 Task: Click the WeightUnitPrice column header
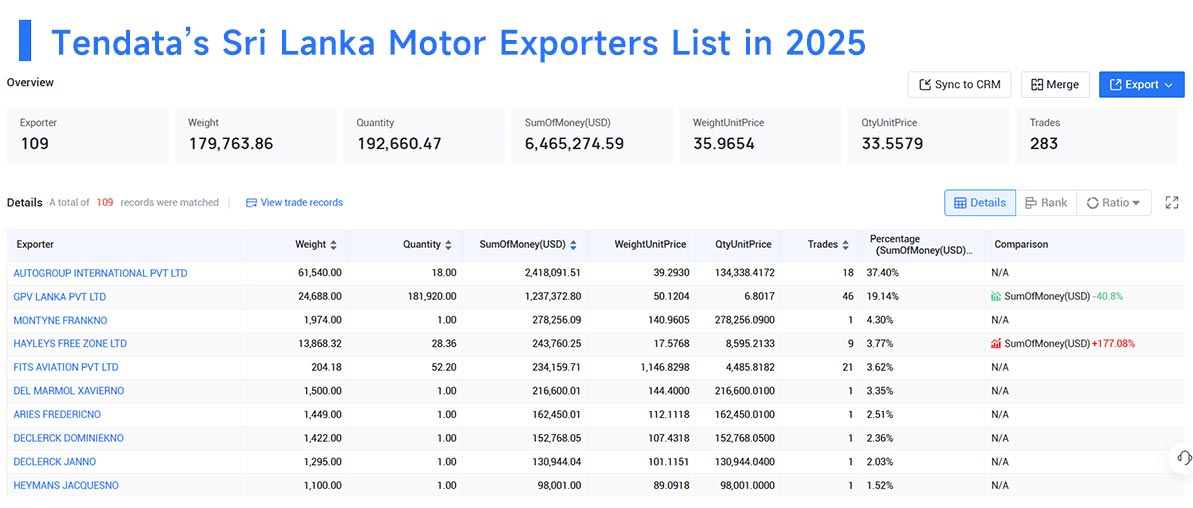click(x=650, y=245)
